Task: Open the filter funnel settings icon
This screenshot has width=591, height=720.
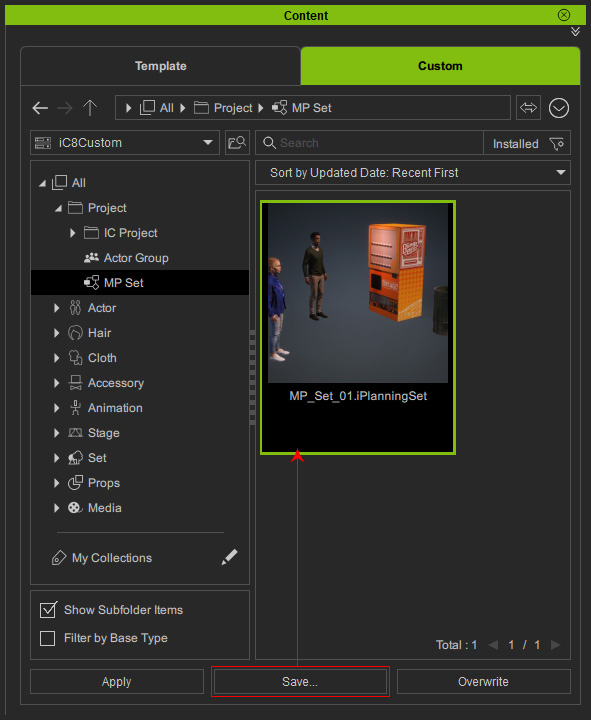Action: [x=557, y=144]
